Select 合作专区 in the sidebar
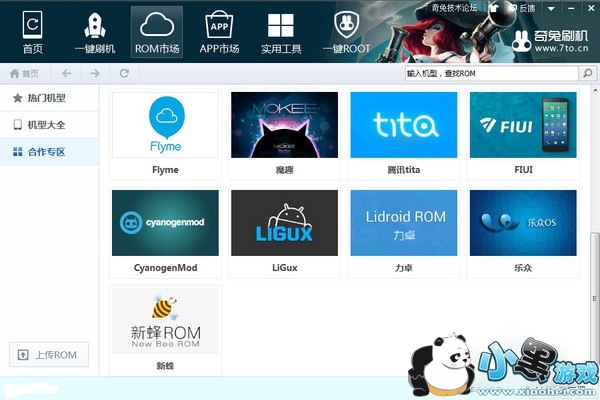 pos(49,152)
